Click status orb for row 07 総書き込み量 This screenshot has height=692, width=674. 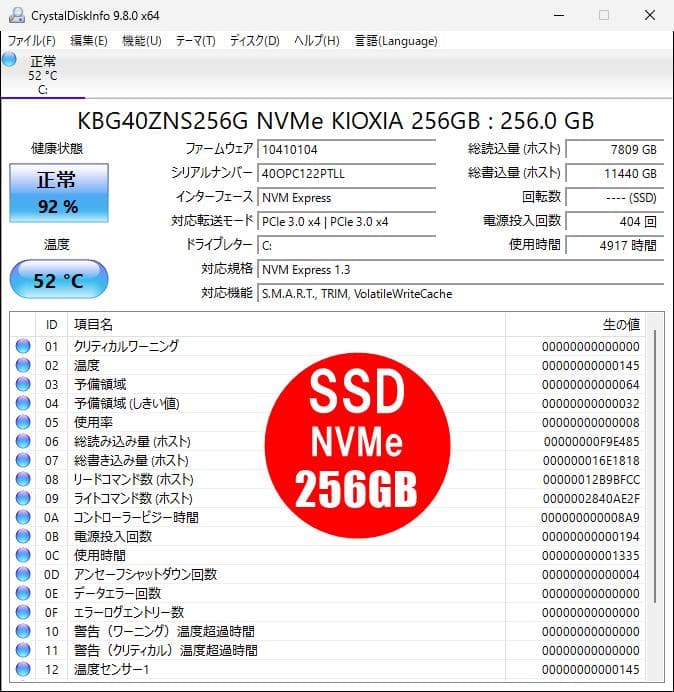pyautogui.click(x=23, y=460)
